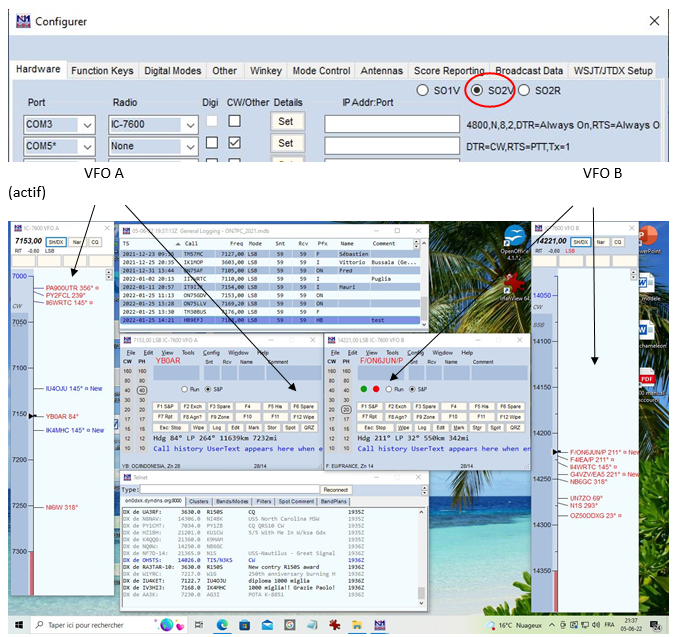Image resolution: width=676 pixels, height=637 pixels.
Task: Open the PDF manual desktop file
Action: tap(647, 384)
